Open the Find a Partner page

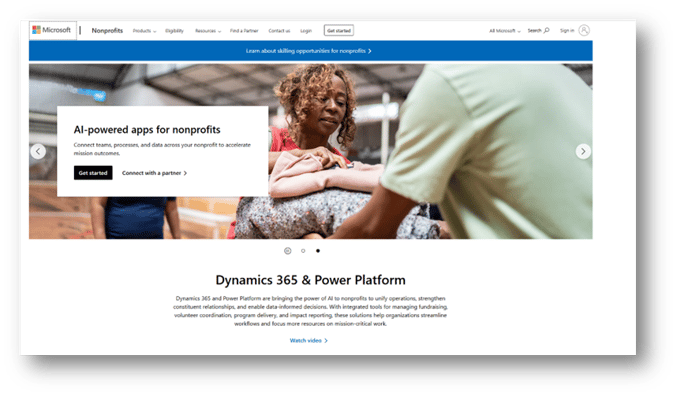(x=244, y=31)
